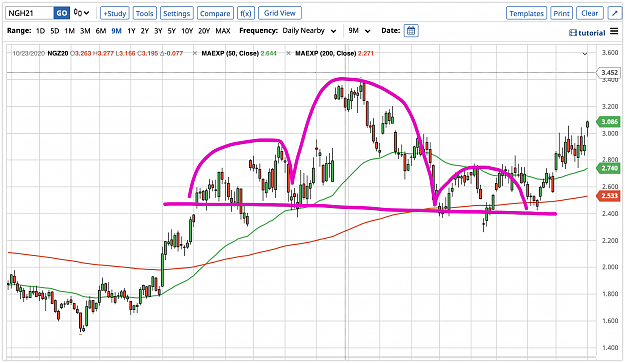Image resolution: width=625 pixels, height=363 pixels.
Task: Open the Templates menu
Action: [527, 13]
